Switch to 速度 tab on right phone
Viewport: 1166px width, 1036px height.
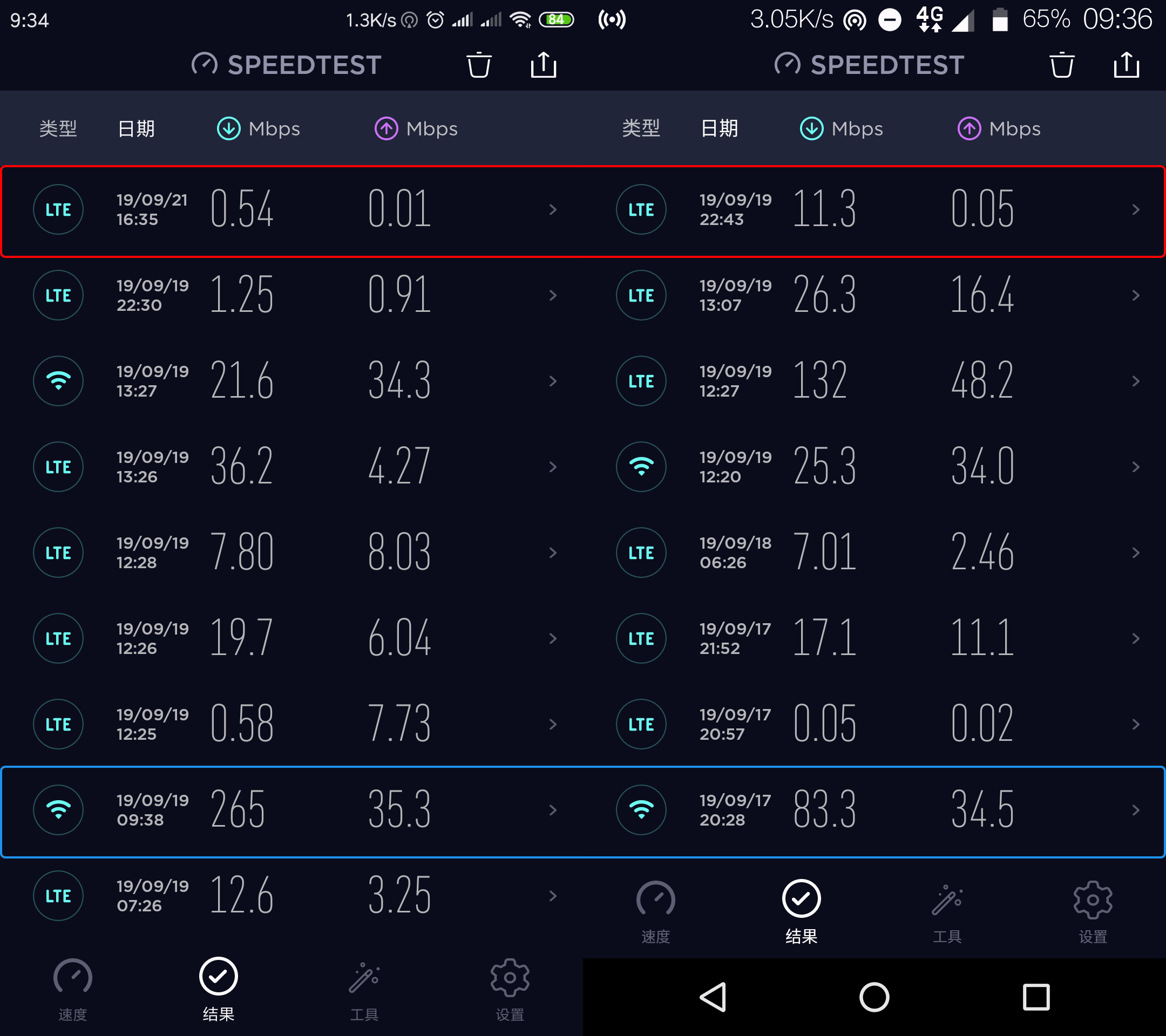(x=656, y=912)
